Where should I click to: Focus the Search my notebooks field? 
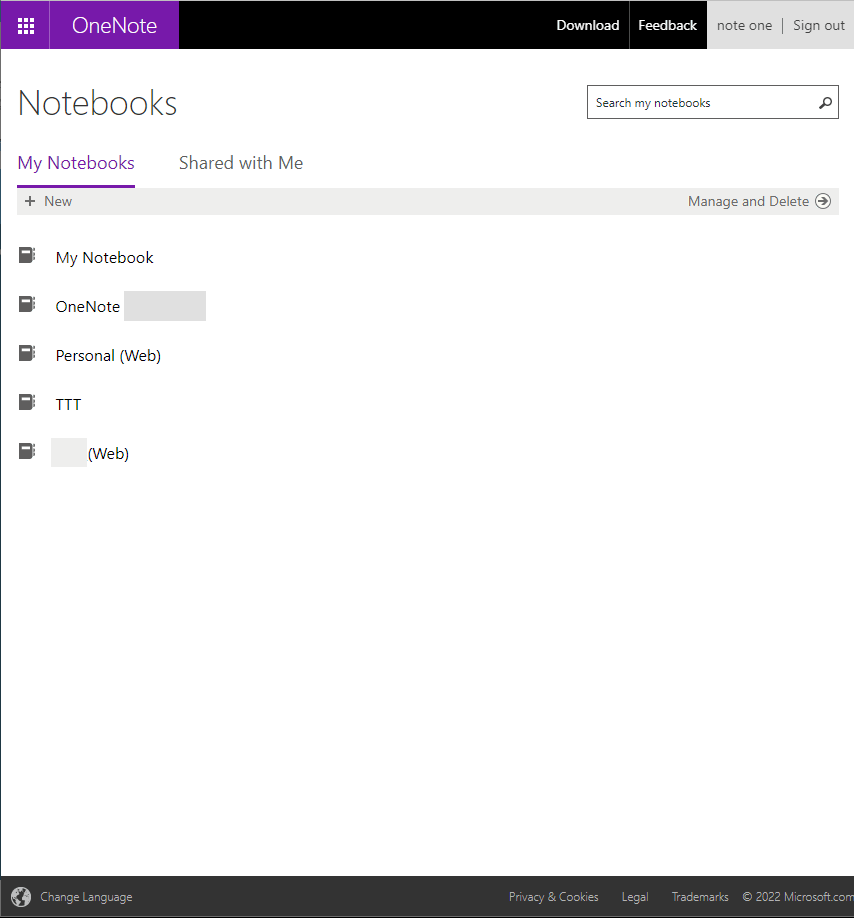click(x=700, y=103)
